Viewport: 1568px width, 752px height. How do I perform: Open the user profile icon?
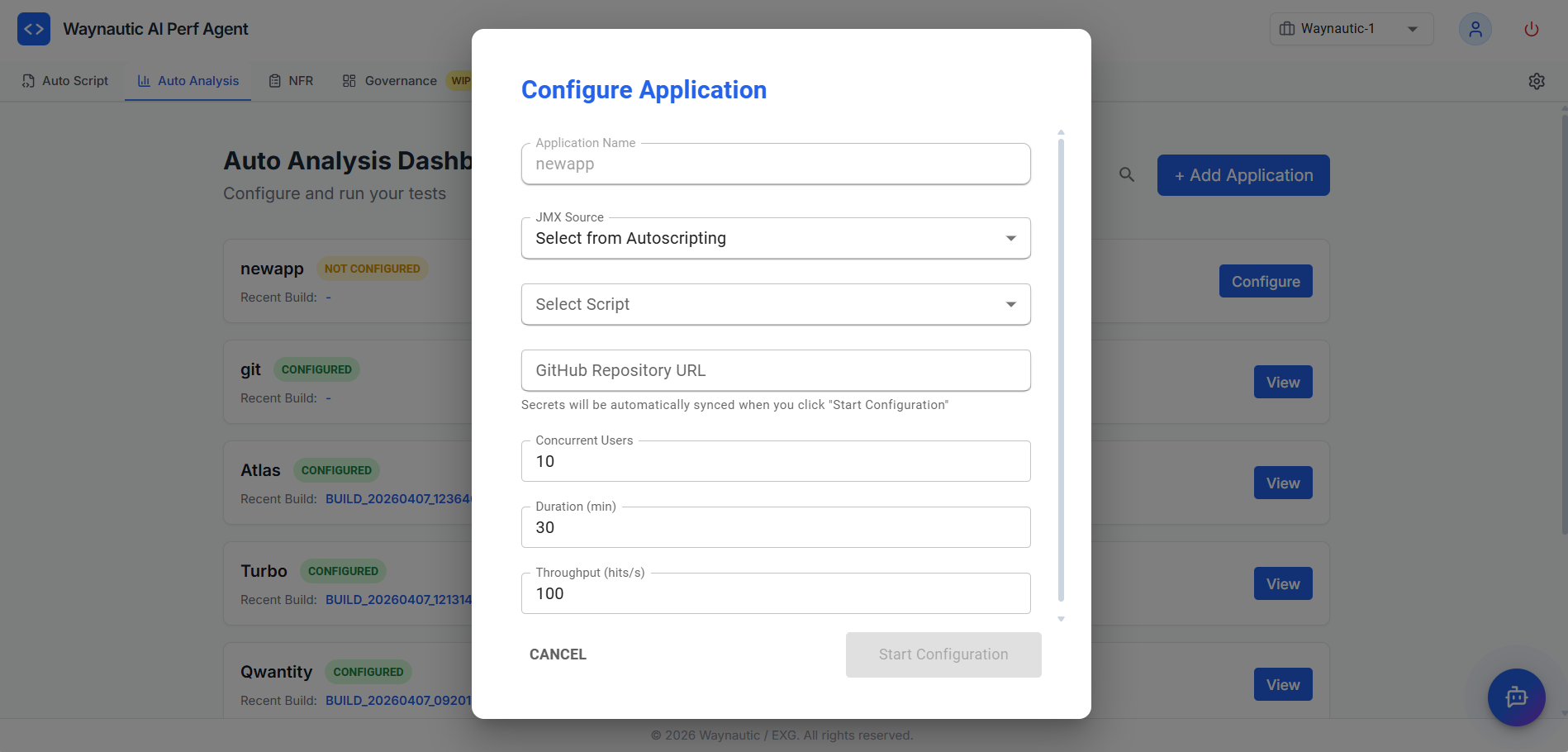click(1475, 28)
